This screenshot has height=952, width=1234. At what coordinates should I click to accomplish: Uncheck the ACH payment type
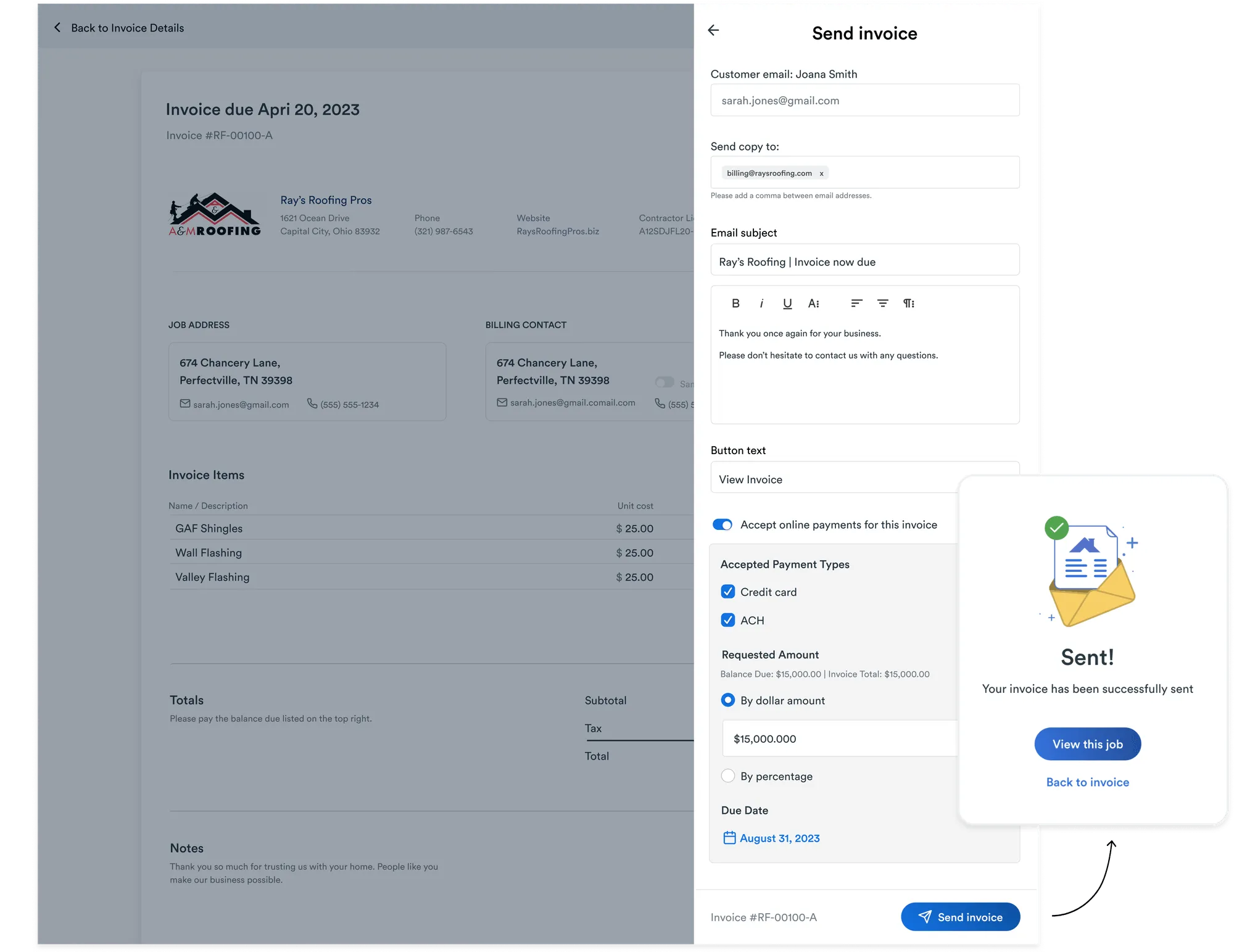728,620
